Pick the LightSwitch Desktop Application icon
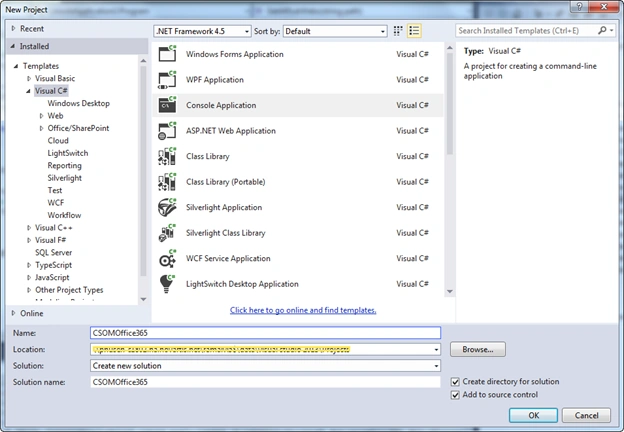This screenshot has width=624, height=432. click(167, 284)
